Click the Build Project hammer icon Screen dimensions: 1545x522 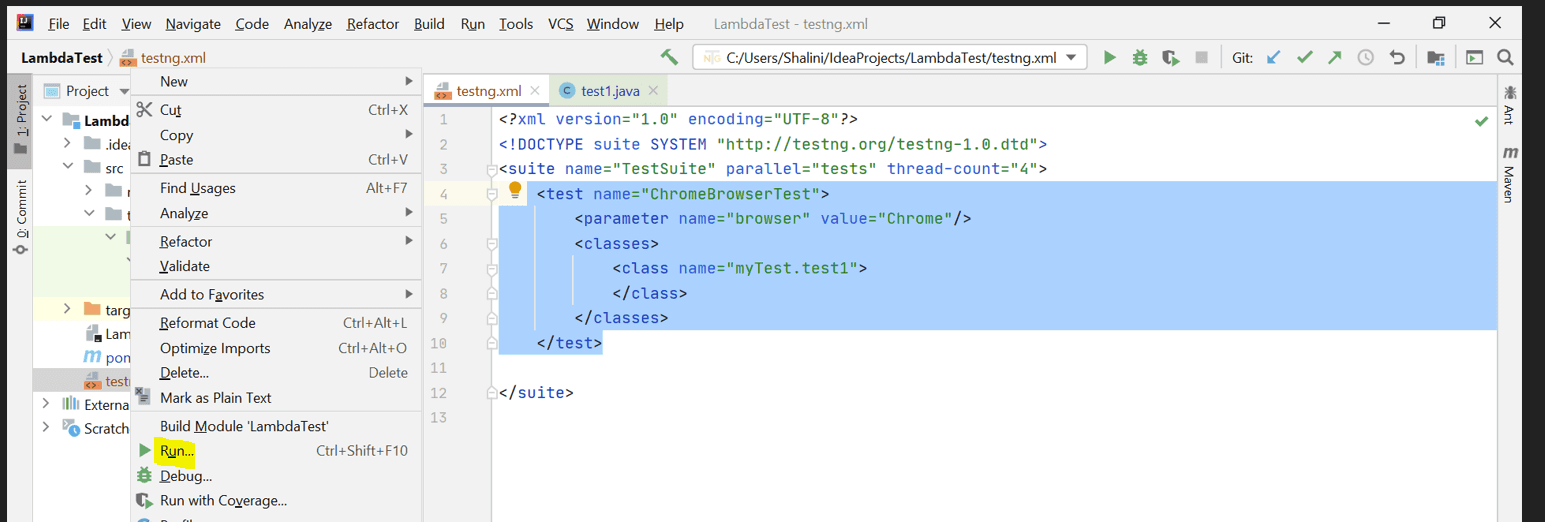pos(669,58)
